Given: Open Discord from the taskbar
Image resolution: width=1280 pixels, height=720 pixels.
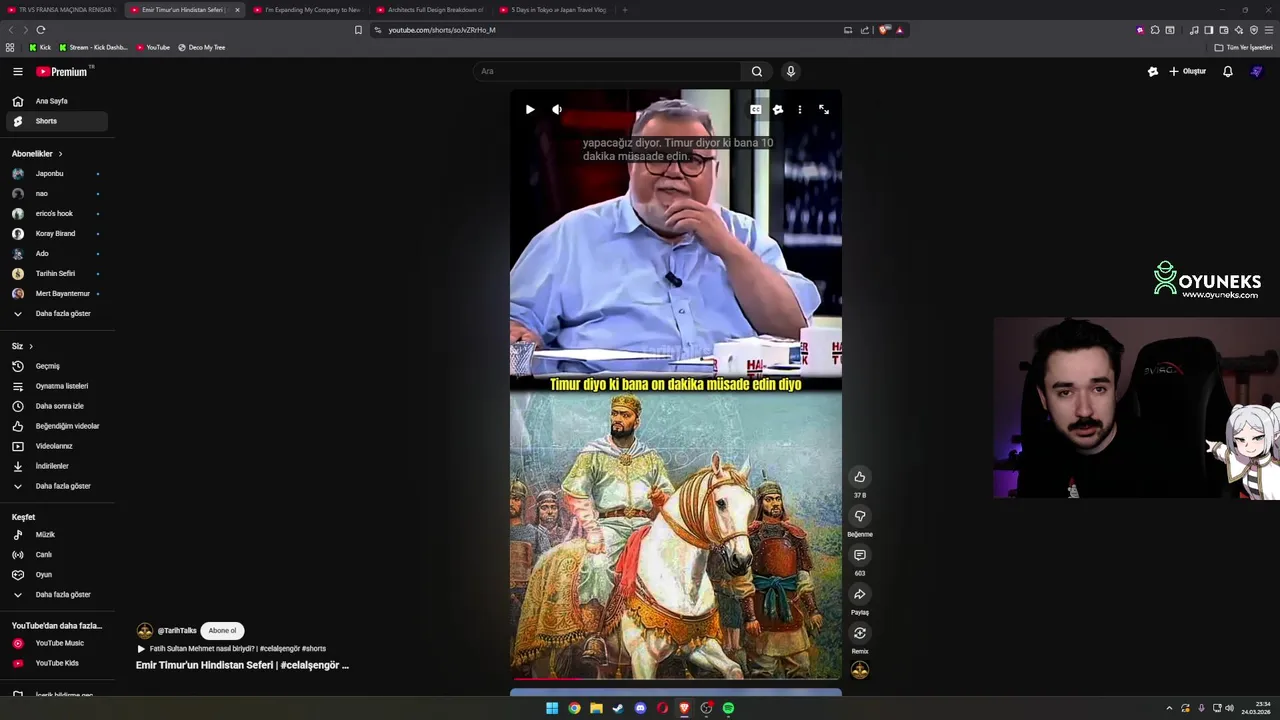Looking at the screenshot, I should click(640, 708).
